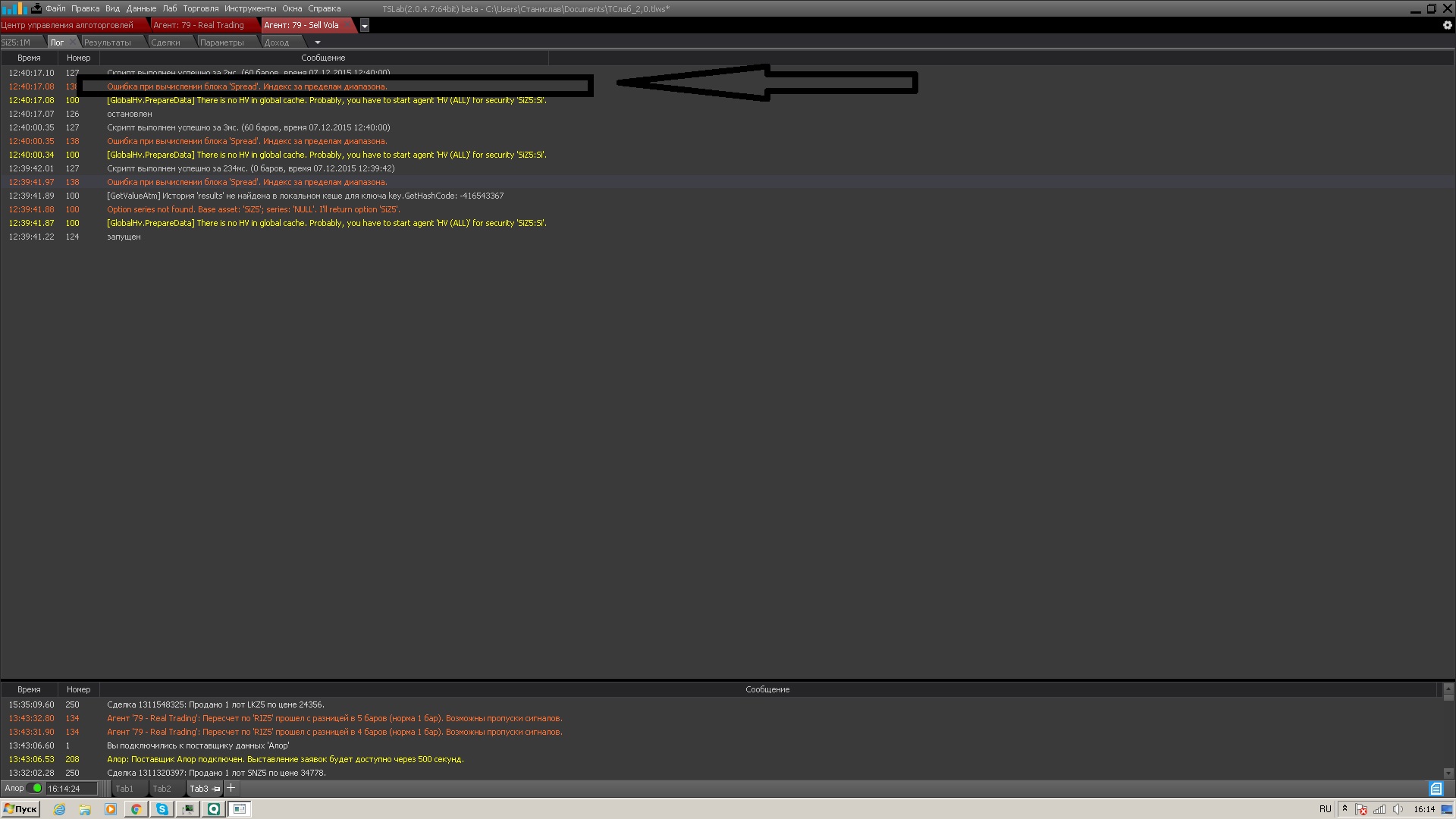1456x819 pixels.
Task: Switch to the Результаты tab
Action: [108, 42]
